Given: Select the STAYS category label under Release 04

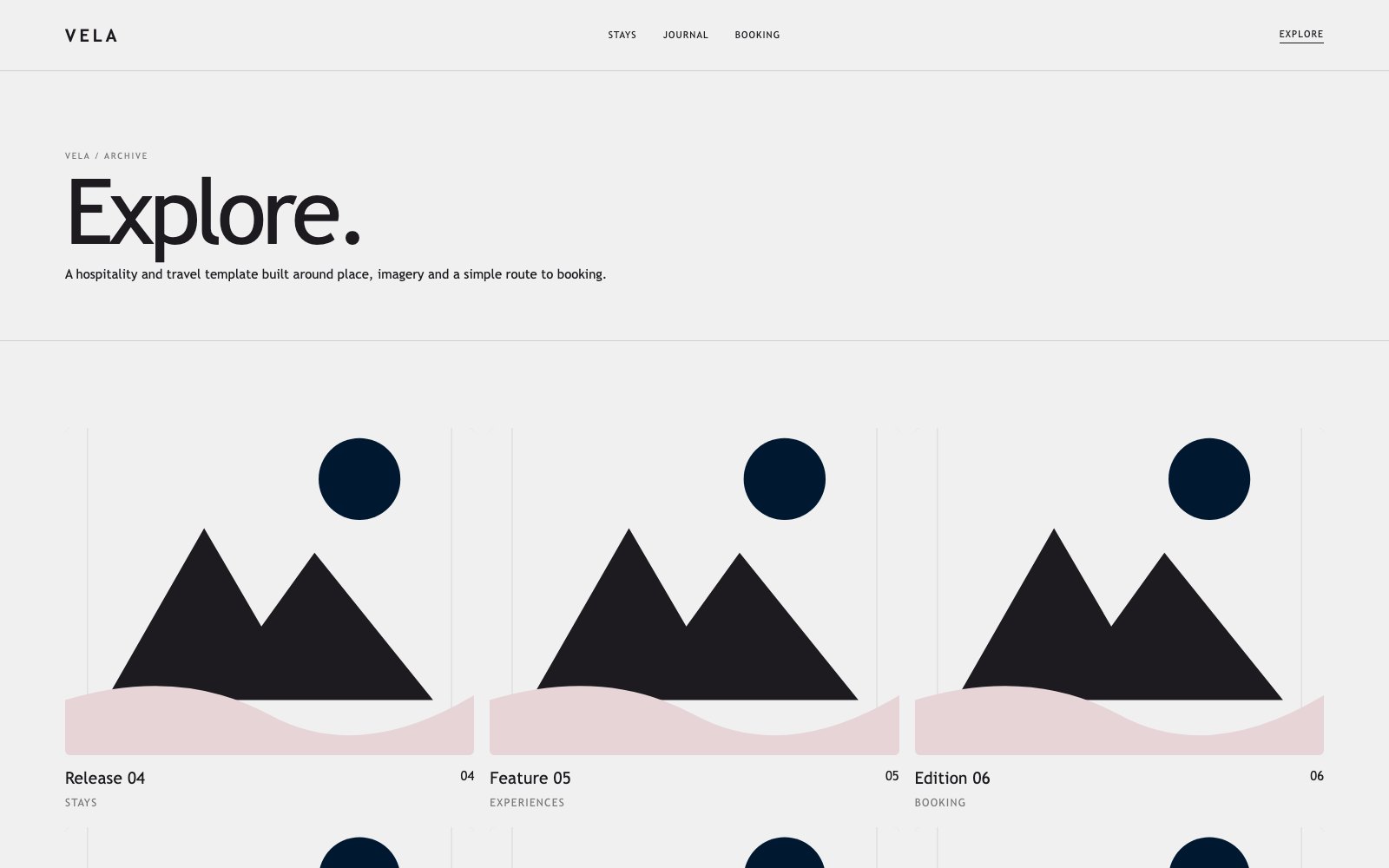Looking at the screenshot, I should tap(81, 803).
